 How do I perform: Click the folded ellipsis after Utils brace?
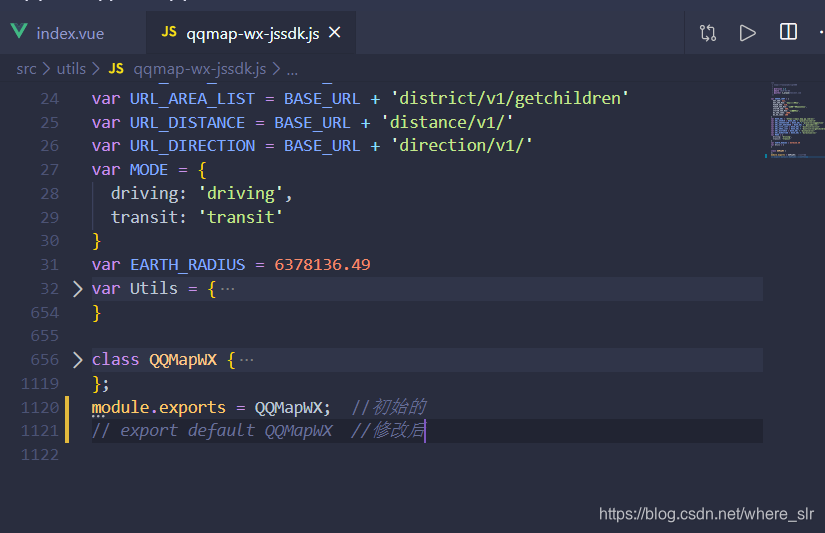click(x=227, y=289)
